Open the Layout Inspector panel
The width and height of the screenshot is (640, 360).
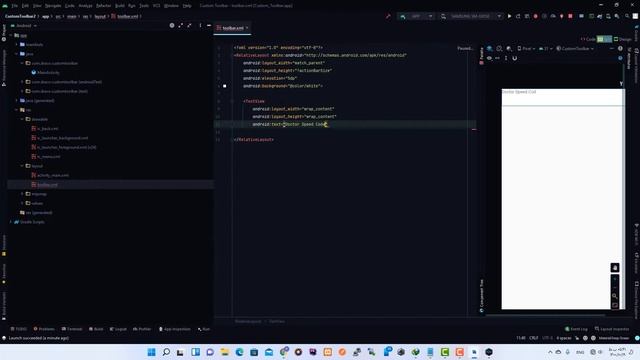(611, 329)
